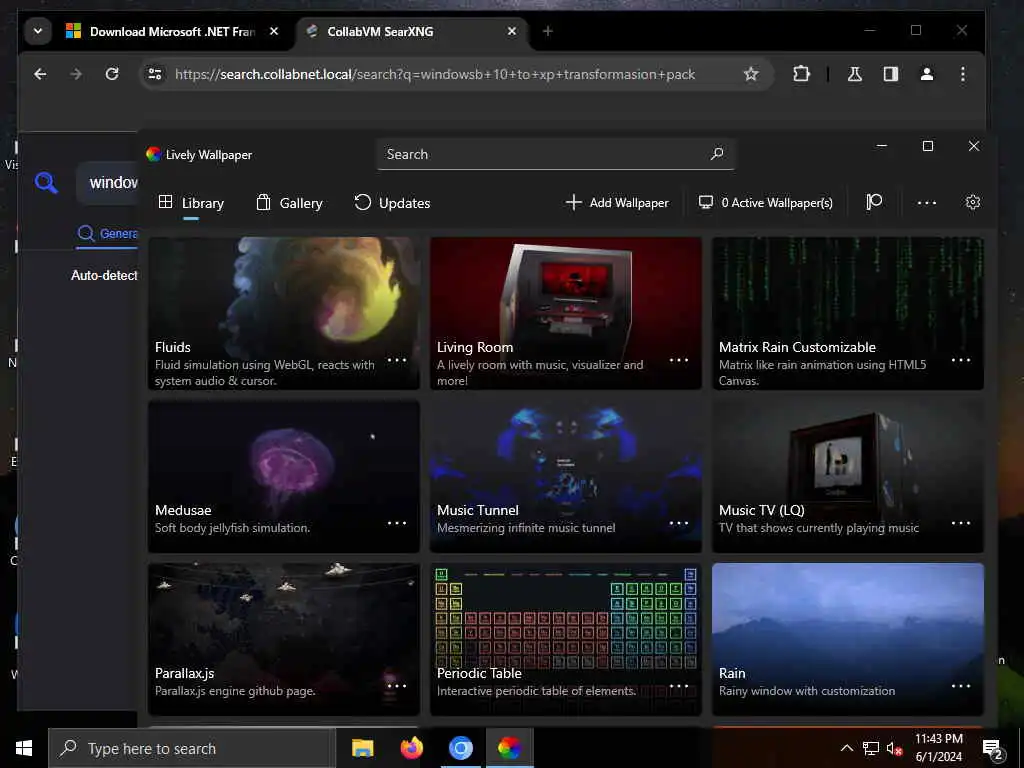Select the Music Tunnel wallpaper
The width and height of the screenshot is (1024, 768).
(x=566, y=476)
